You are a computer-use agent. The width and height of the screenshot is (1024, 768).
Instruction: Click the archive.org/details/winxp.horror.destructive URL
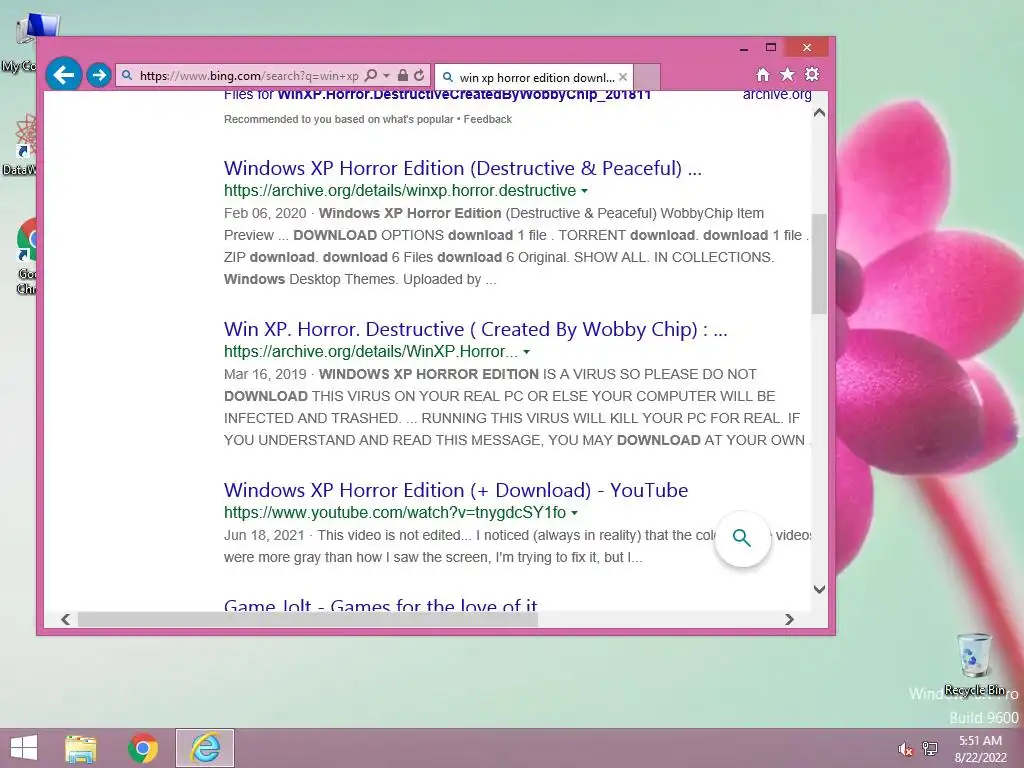tap(400, 191)
